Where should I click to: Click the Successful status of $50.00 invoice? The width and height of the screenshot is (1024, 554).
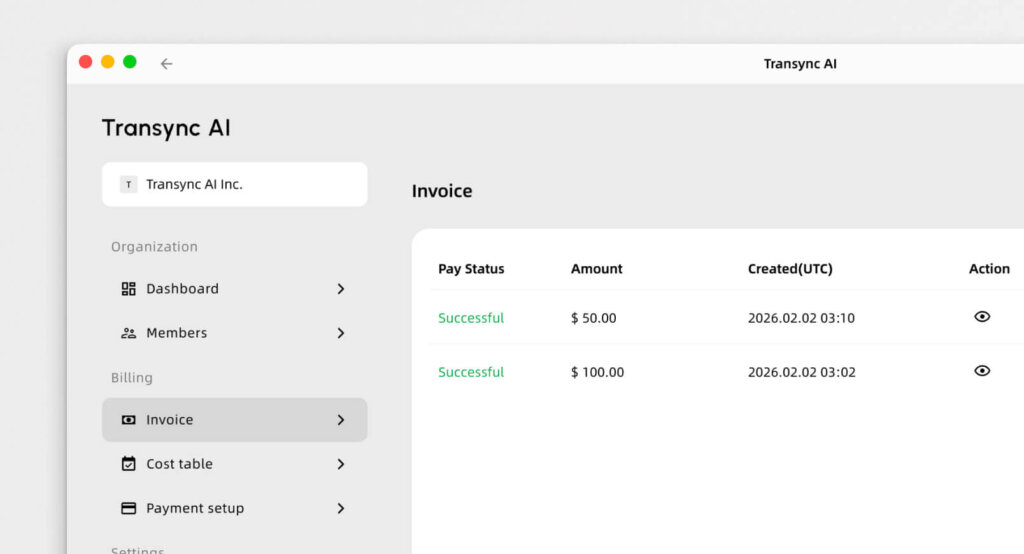[x=471, y=318]
